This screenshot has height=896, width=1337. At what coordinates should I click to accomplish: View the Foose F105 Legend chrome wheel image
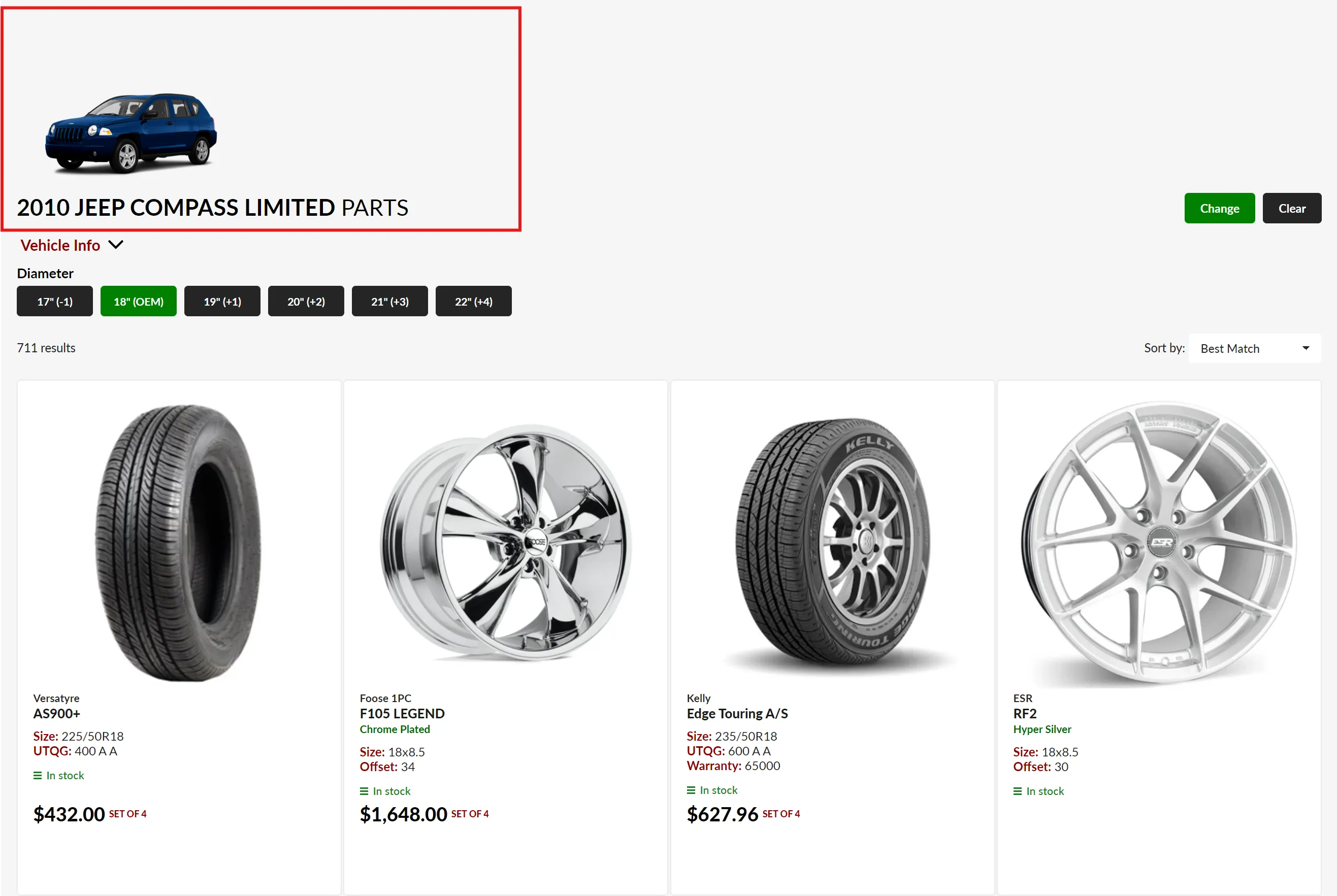[506, 543]
